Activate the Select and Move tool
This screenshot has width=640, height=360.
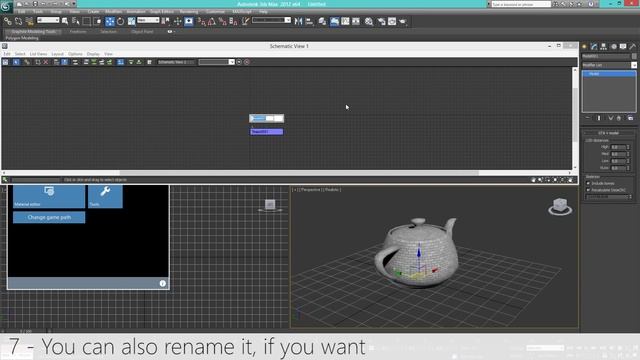tap(110, 21)
